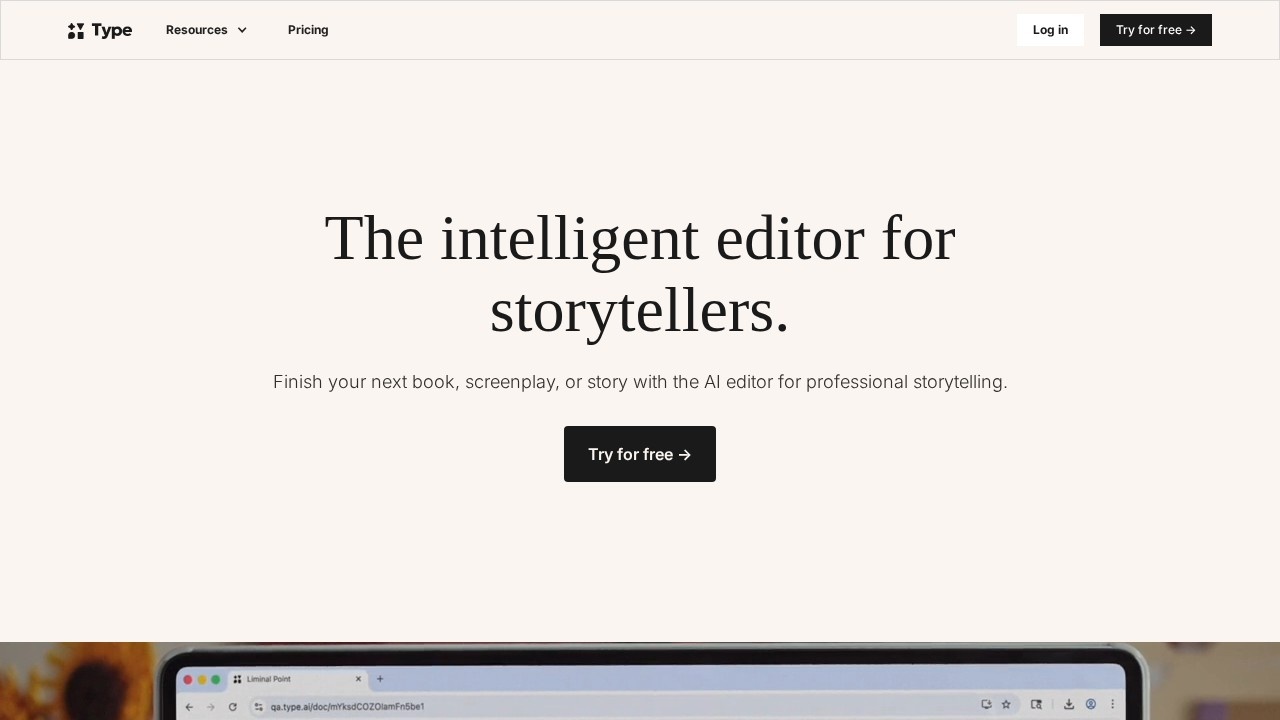
Task: Click the Type logo in header
Action: [x=100, y=30]
